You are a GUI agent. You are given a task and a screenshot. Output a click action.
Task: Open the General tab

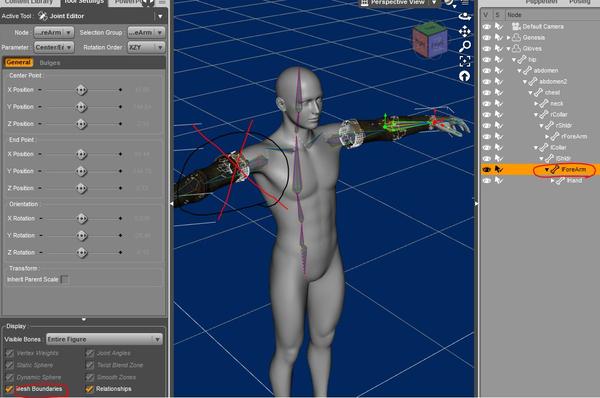18,62
